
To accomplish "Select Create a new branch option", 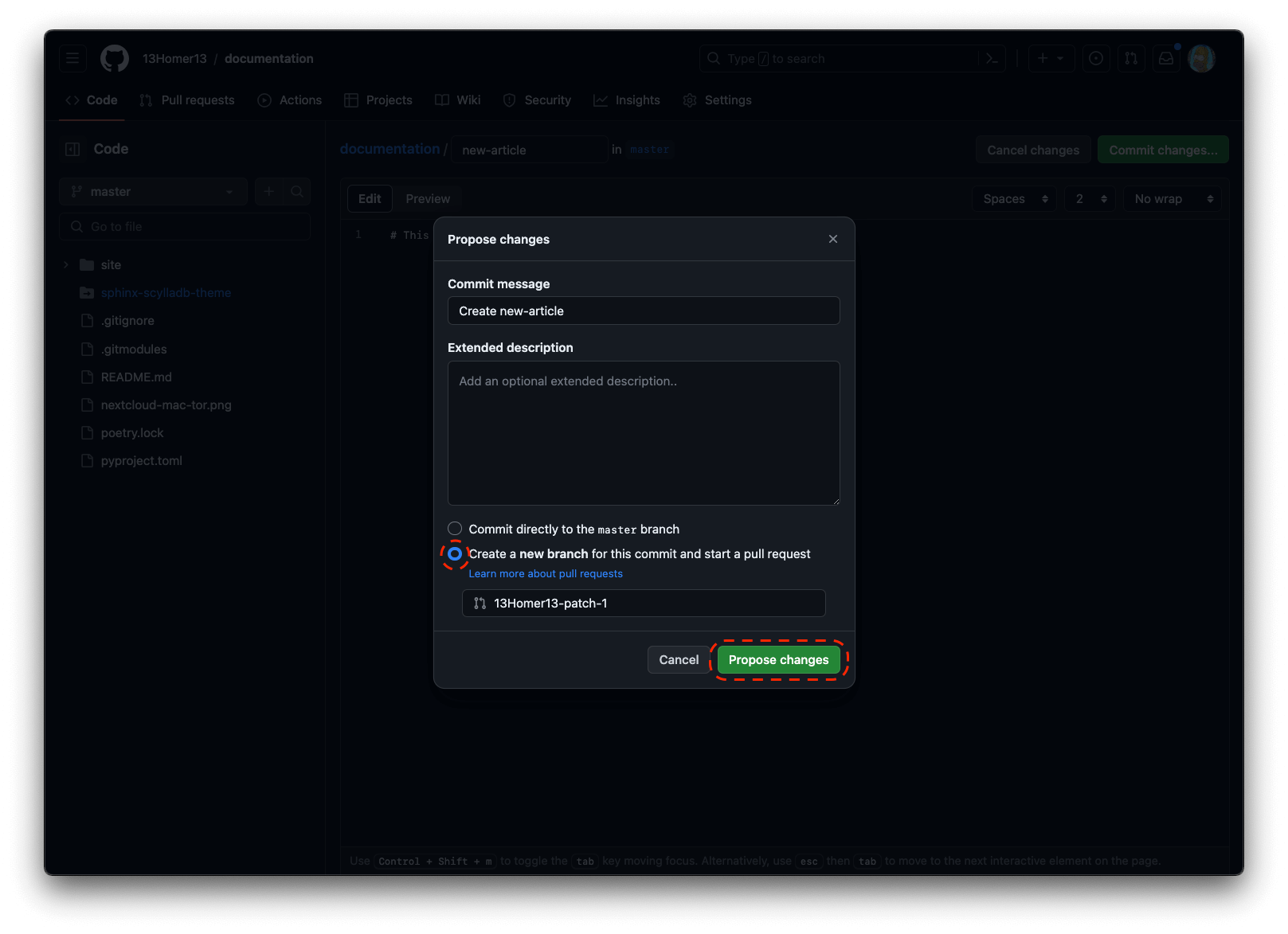I will tap(455, 553).
